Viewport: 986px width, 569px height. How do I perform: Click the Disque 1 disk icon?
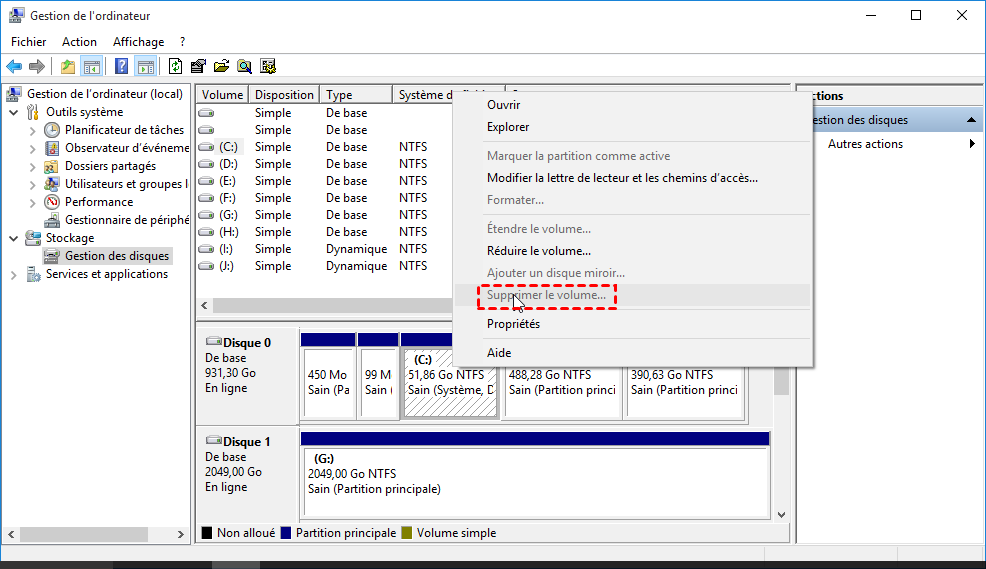click(214, 440)
